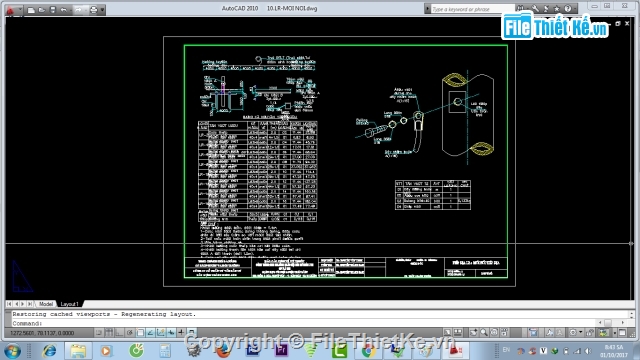The image size is (640, 360).
Task: Toggle Object Snap in status bar
Action: [x=140, y=333]
